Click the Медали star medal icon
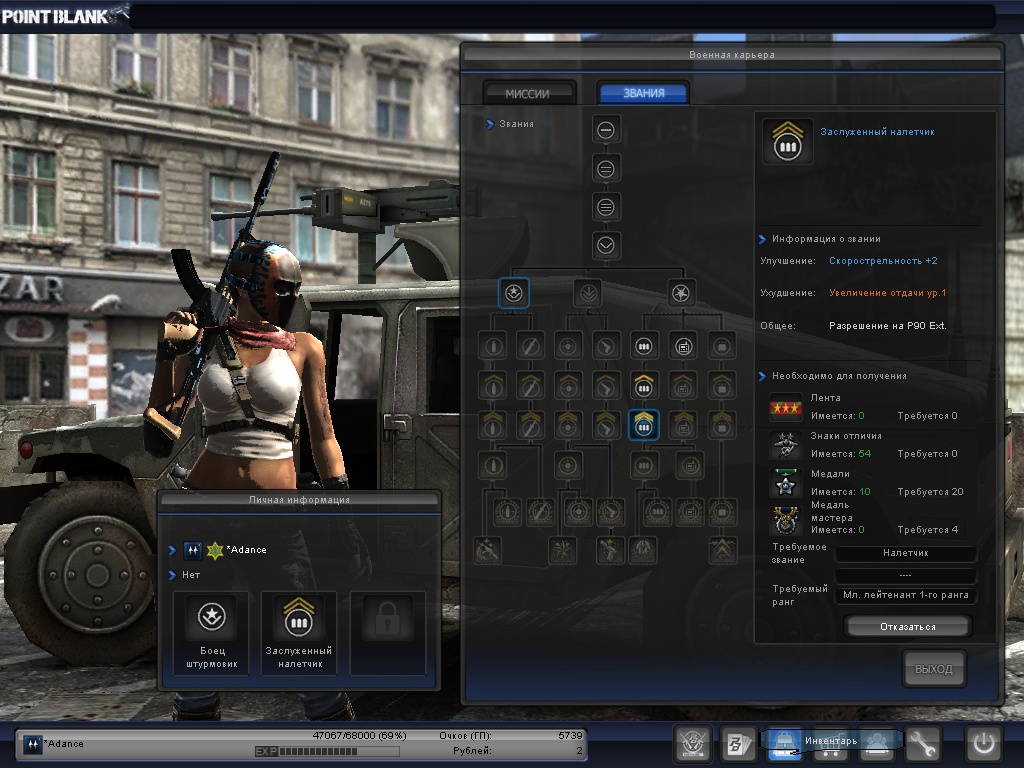This screenshot has width=1024, height=768. coord(785,484)
